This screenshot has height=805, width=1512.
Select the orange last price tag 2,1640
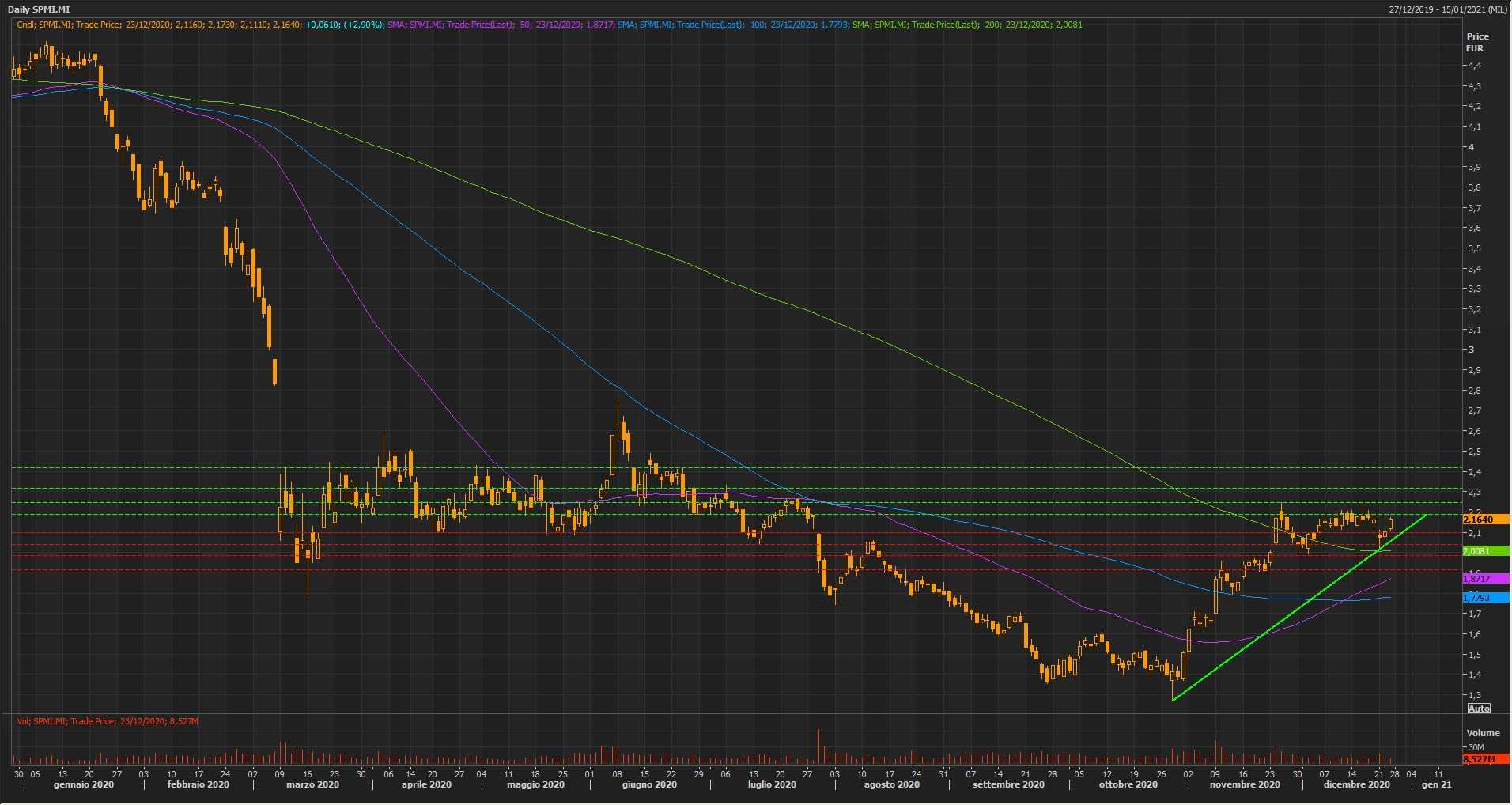point(1485,520)
